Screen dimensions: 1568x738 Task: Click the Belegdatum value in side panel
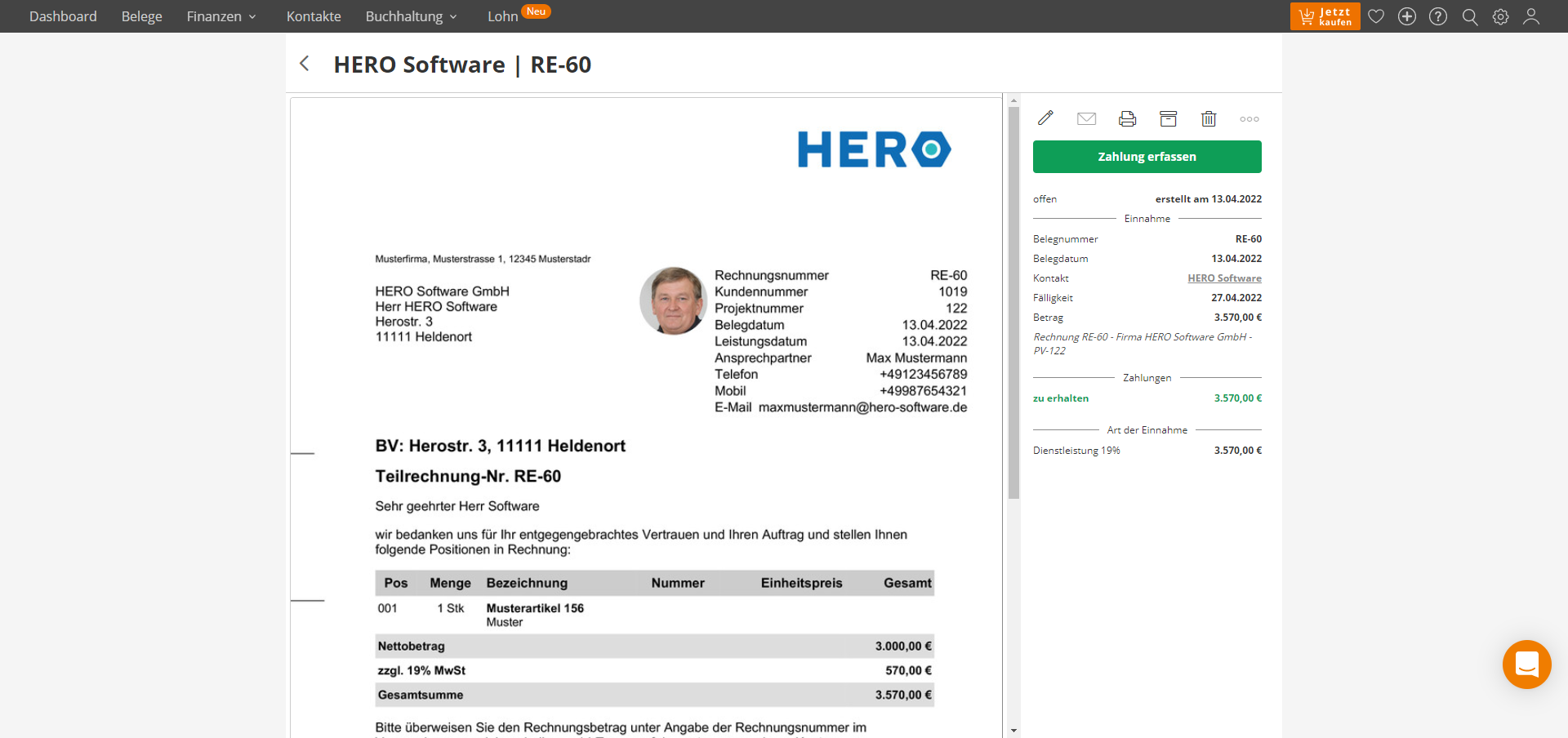click(1236, 259)
